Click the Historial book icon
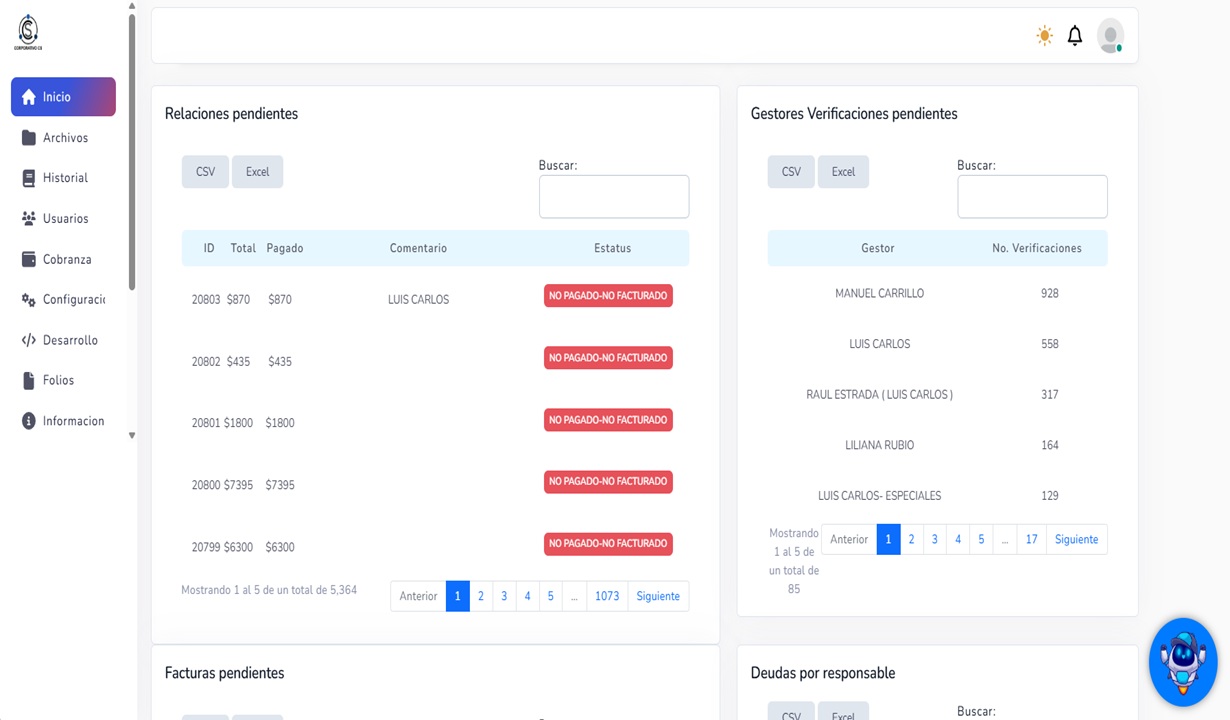Image resolution: width=1230 pixels, height=720 pixels. tap(29, 178)
